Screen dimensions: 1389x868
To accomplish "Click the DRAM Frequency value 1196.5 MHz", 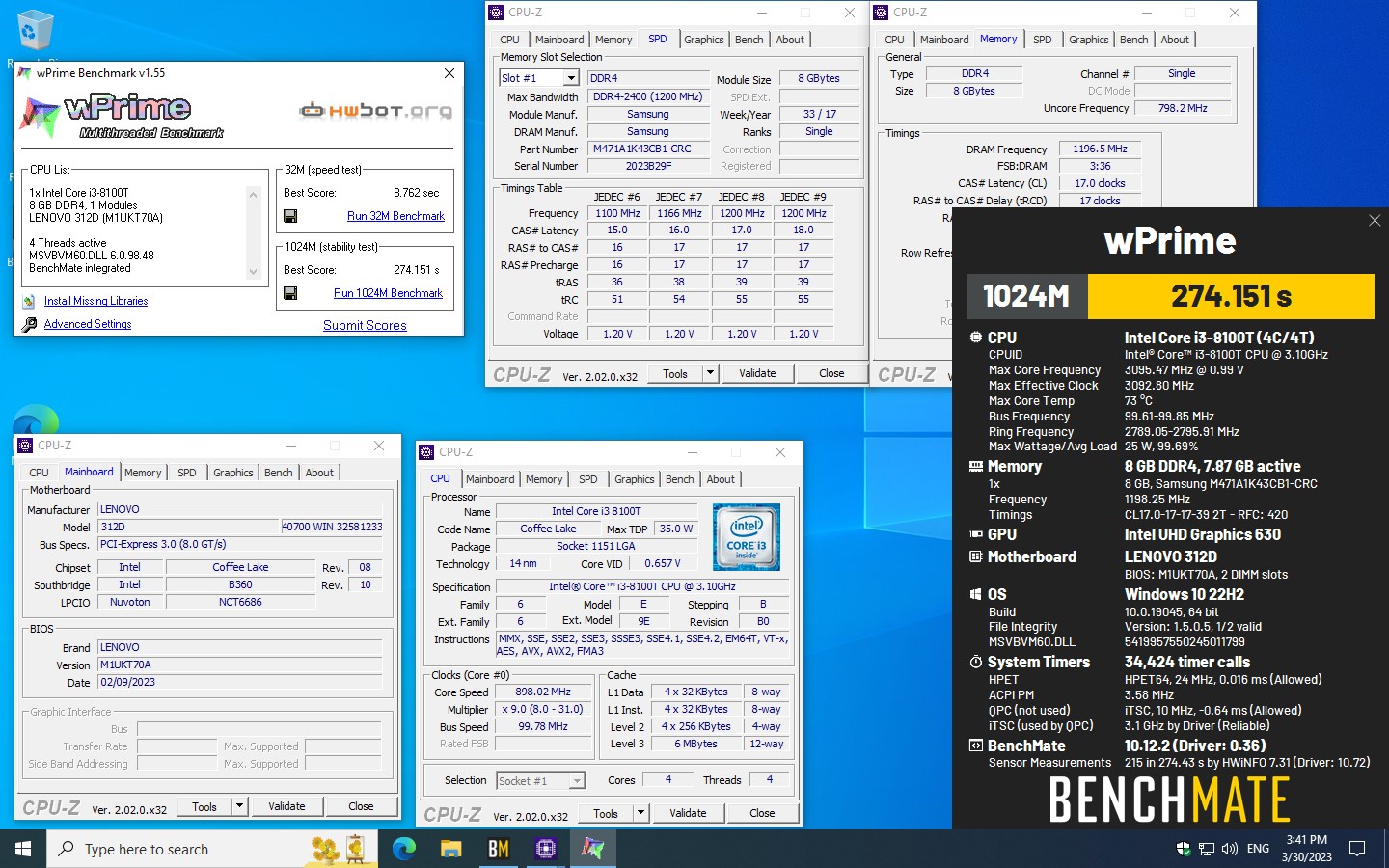I will tap(1100, 149).
